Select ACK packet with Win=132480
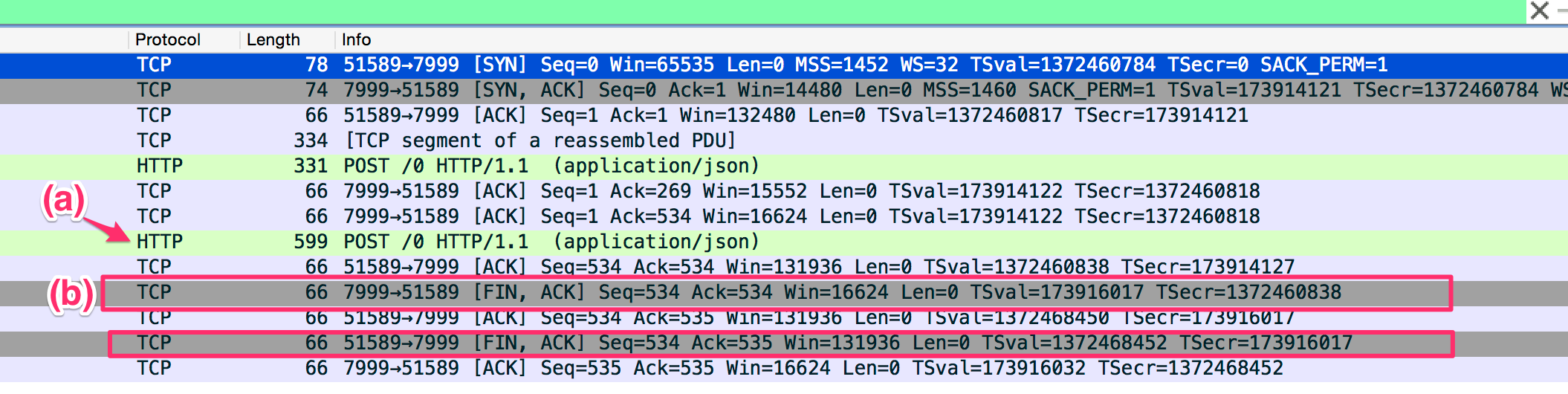 [x=784, y=116]
